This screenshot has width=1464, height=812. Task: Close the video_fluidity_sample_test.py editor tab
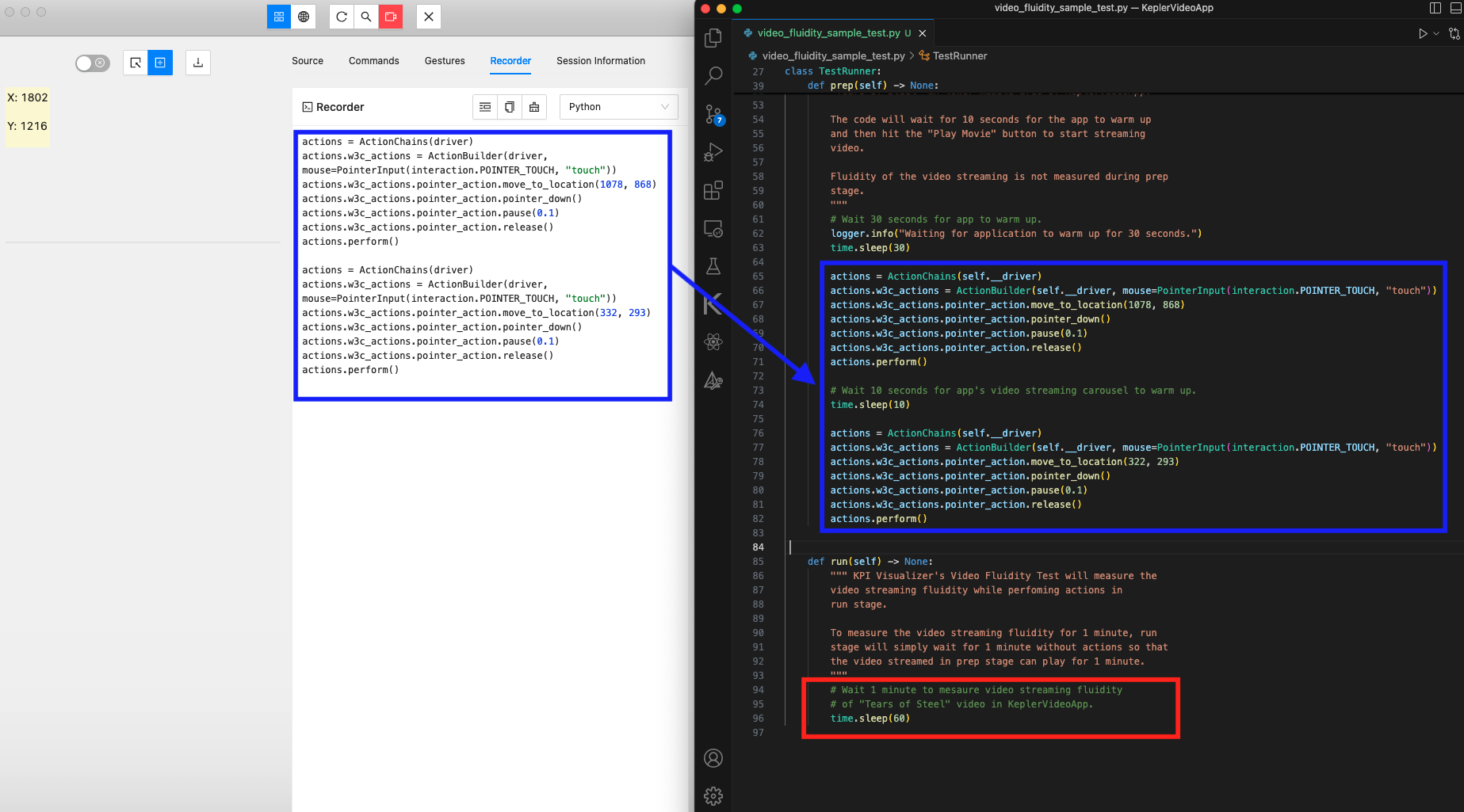[923, 33]
